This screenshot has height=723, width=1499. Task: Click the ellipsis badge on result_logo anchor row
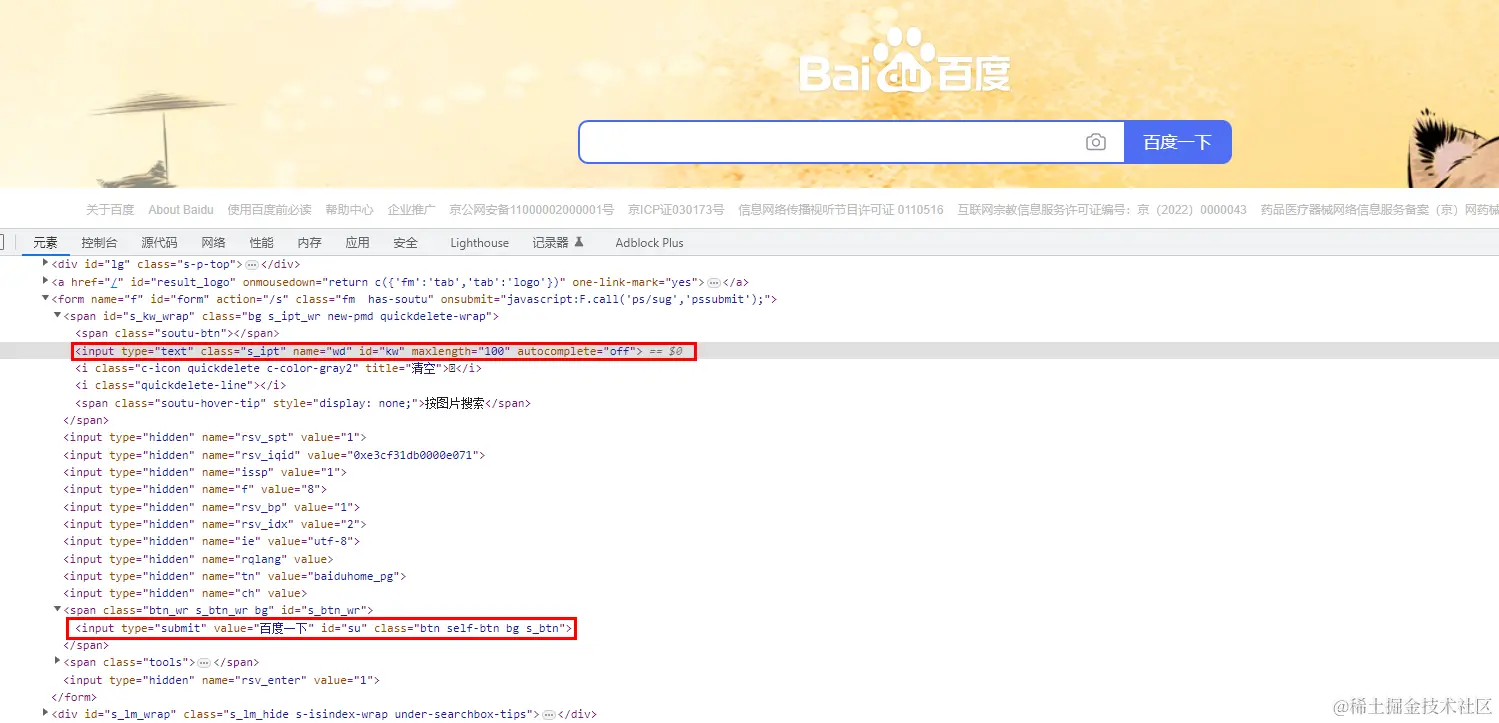point(714,282)
